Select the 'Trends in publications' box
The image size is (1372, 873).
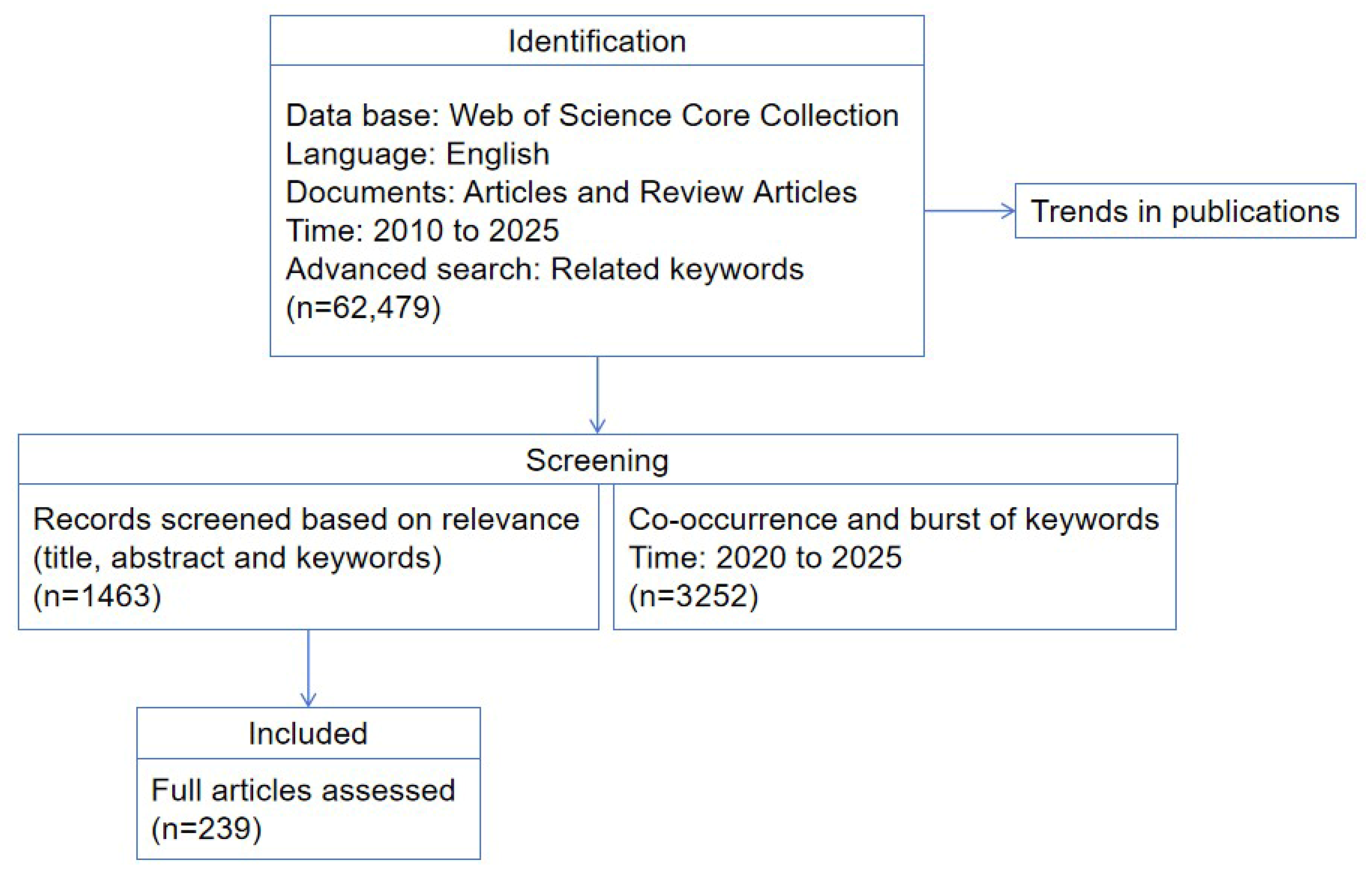(1185, 211)
